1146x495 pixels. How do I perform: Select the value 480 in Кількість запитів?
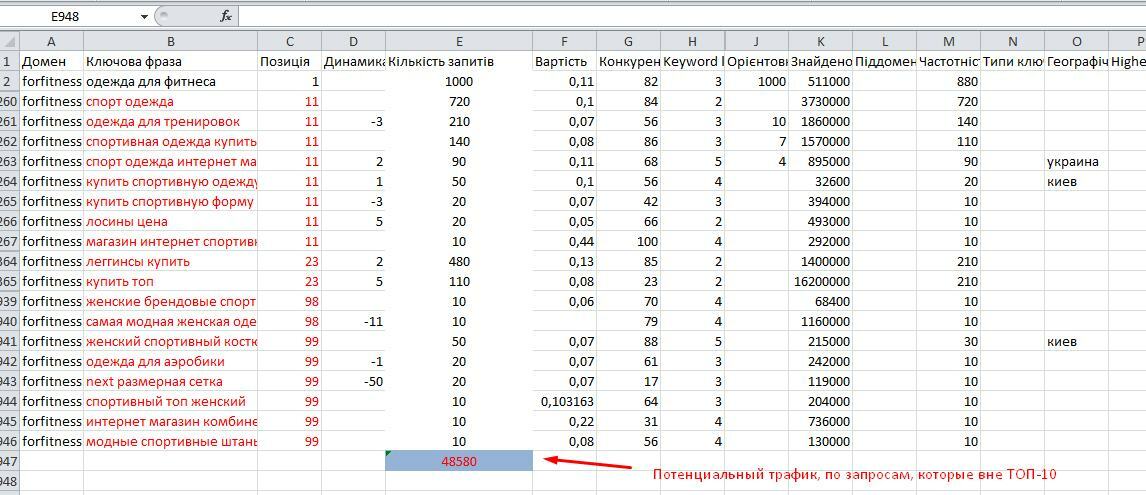tap(458, 262)
